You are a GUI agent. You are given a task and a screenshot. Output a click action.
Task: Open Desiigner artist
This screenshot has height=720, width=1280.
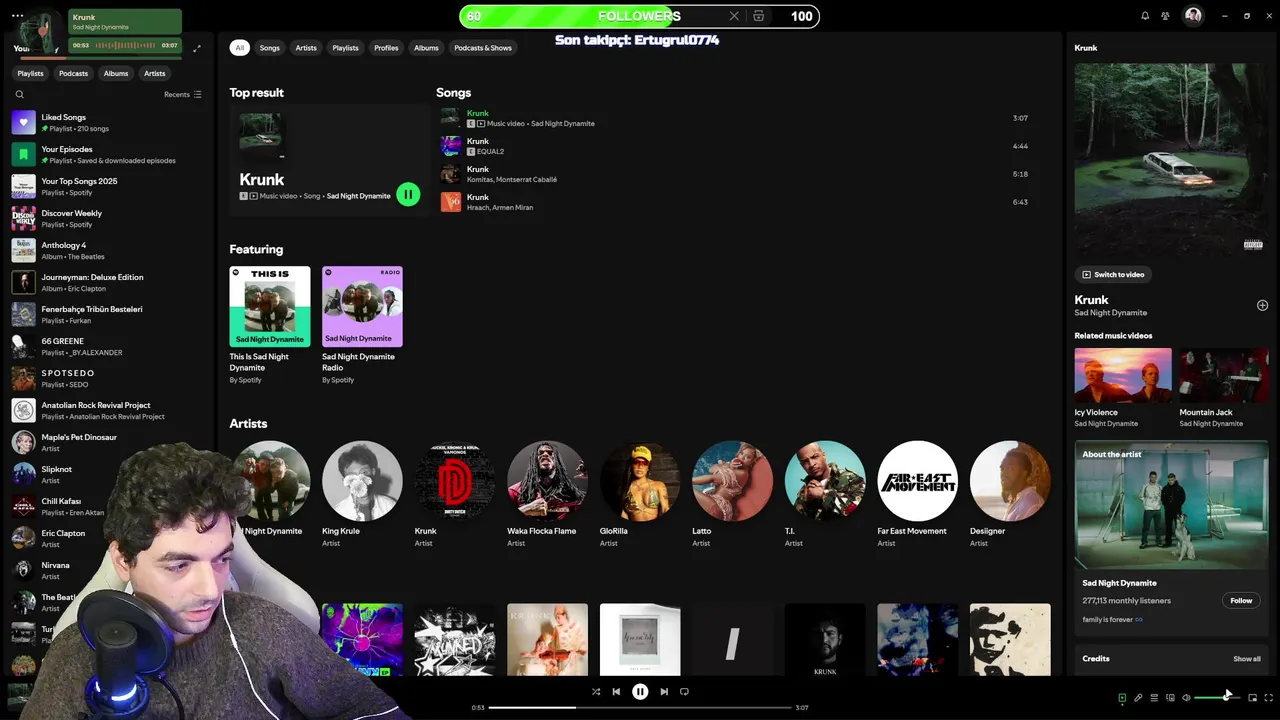[1010, 494]
